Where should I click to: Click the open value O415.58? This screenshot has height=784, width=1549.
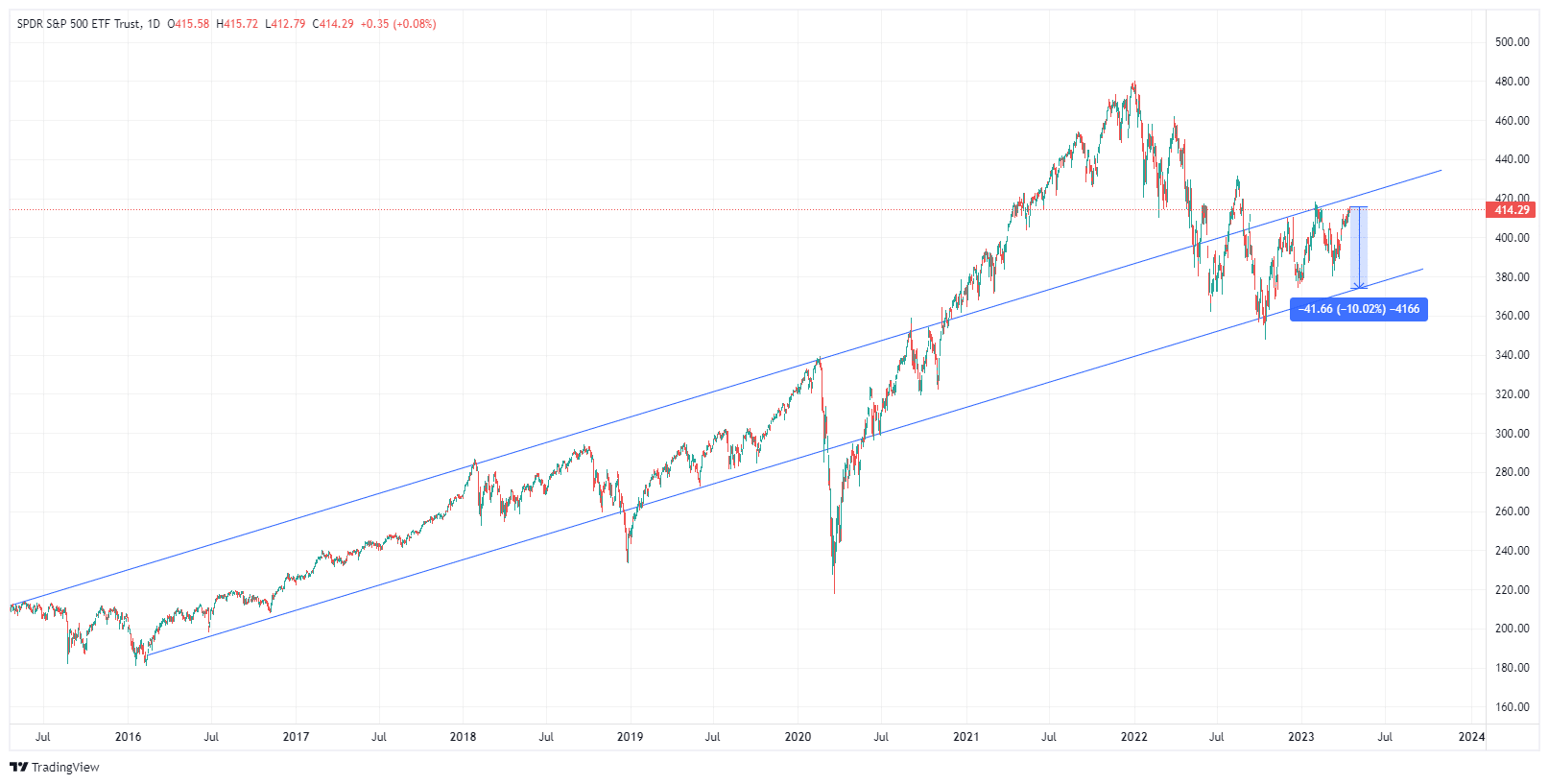pyautogui.click(x=188, y=24)
